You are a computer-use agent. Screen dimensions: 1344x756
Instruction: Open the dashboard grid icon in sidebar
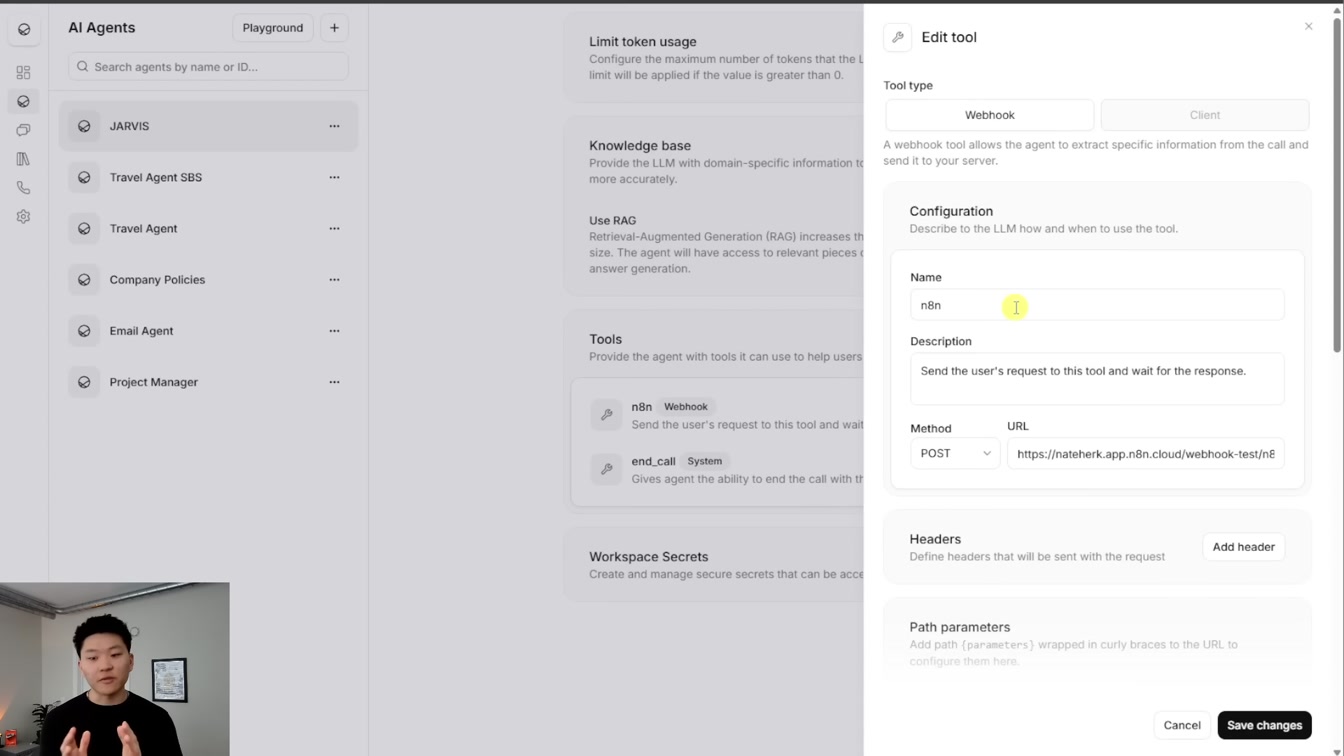point(23,72)
